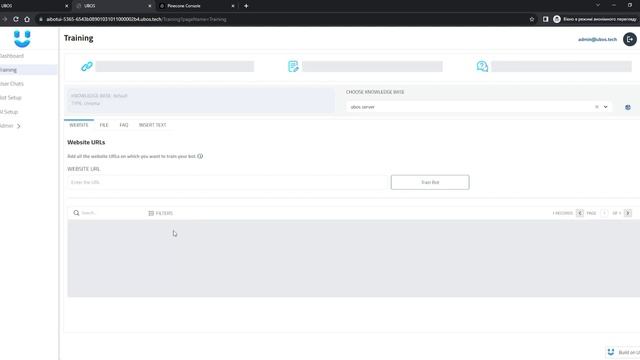Click the browser address bar URL
Viewport: 640px width, 360px height.
tap(136, 19)
